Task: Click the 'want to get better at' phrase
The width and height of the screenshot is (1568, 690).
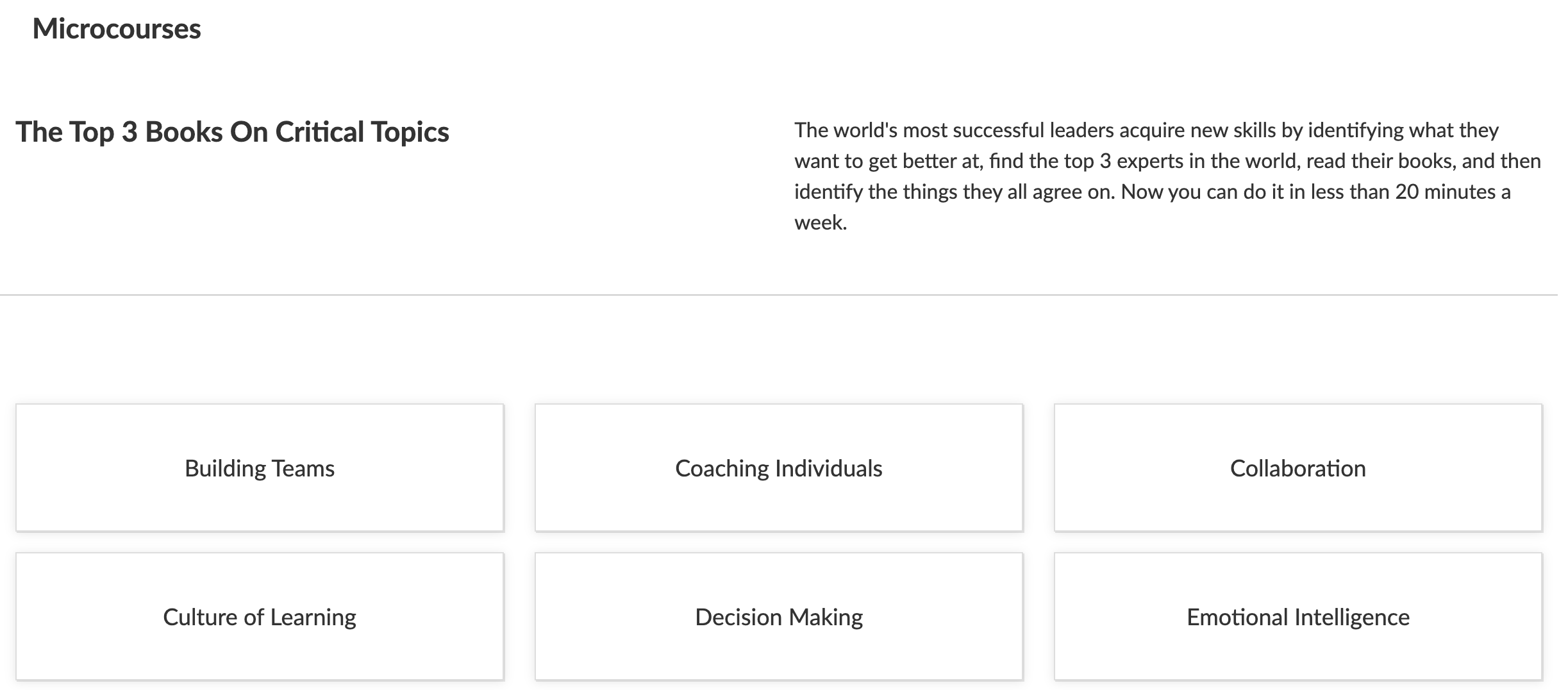Action: point(887,161)
